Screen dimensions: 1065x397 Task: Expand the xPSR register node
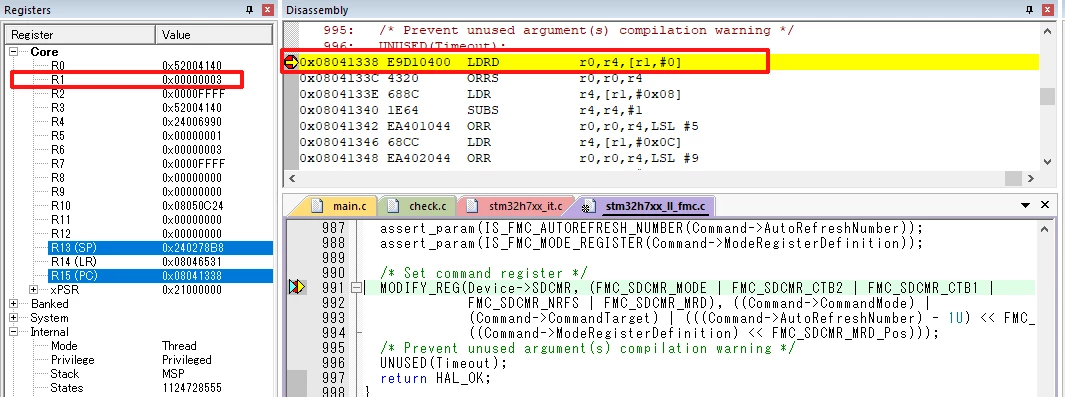point(33,290)
